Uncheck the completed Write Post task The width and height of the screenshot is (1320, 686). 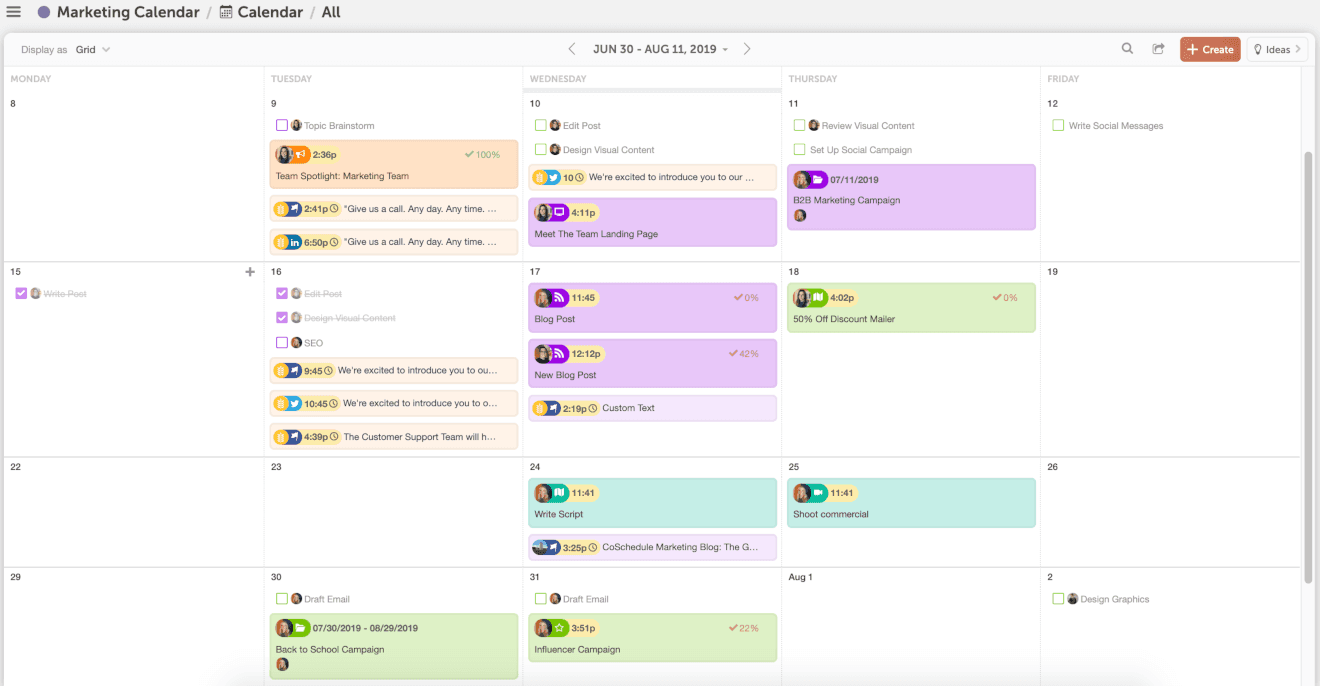(x=22, y=294)
